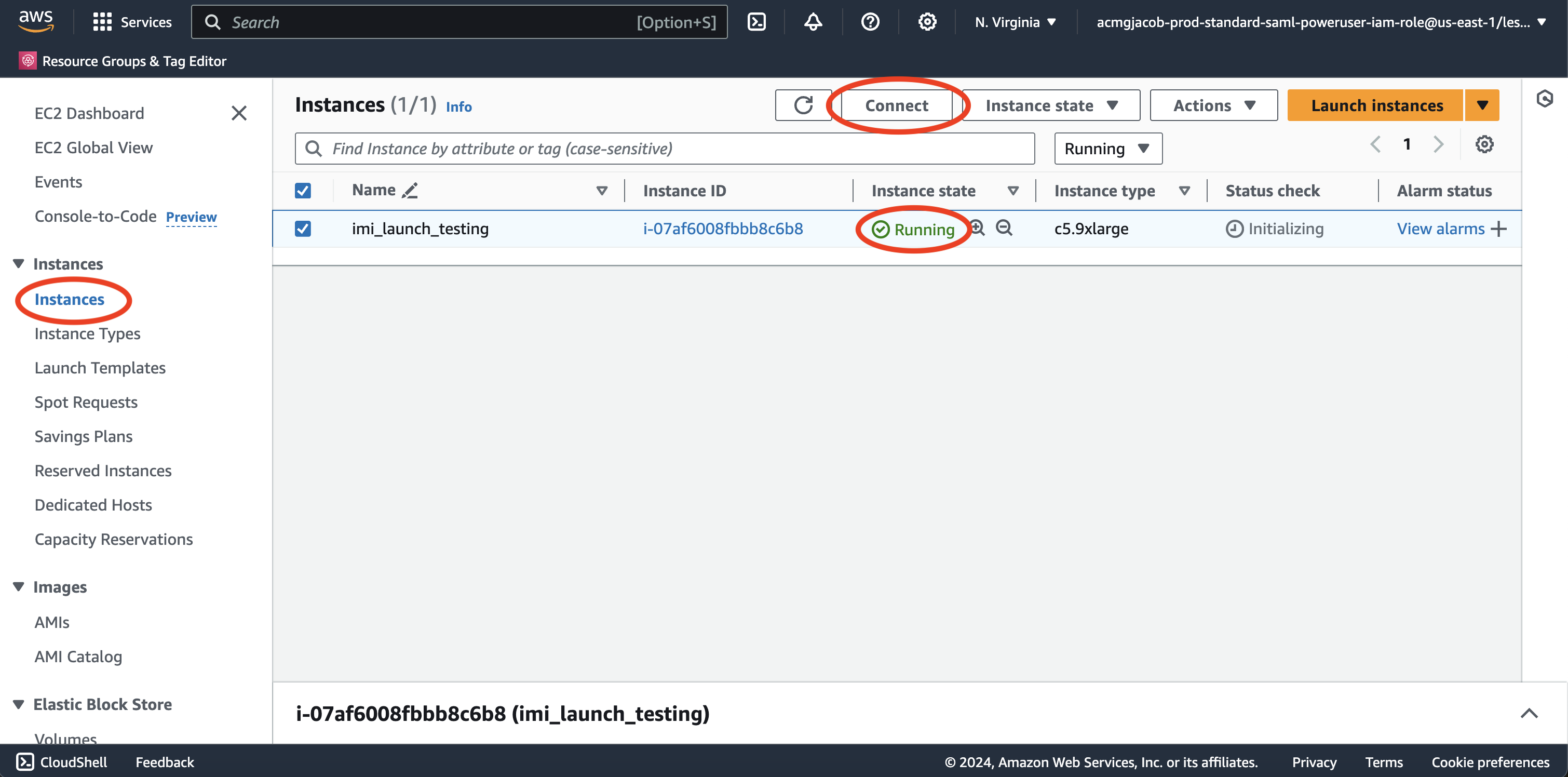Viewport: 1568px width, 777px height.
Task: Open the Preview link for Console-to-Code
Action: 191,217
